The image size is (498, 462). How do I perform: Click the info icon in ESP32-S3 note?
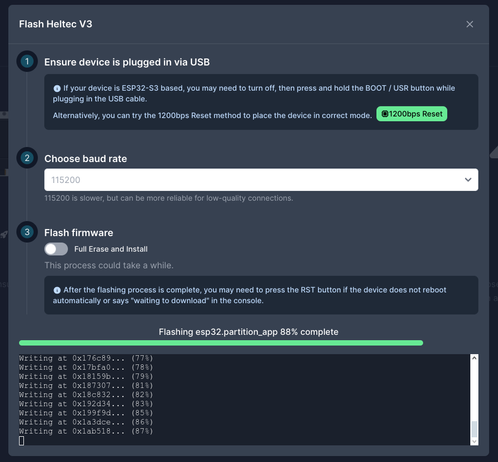(57, 88)
